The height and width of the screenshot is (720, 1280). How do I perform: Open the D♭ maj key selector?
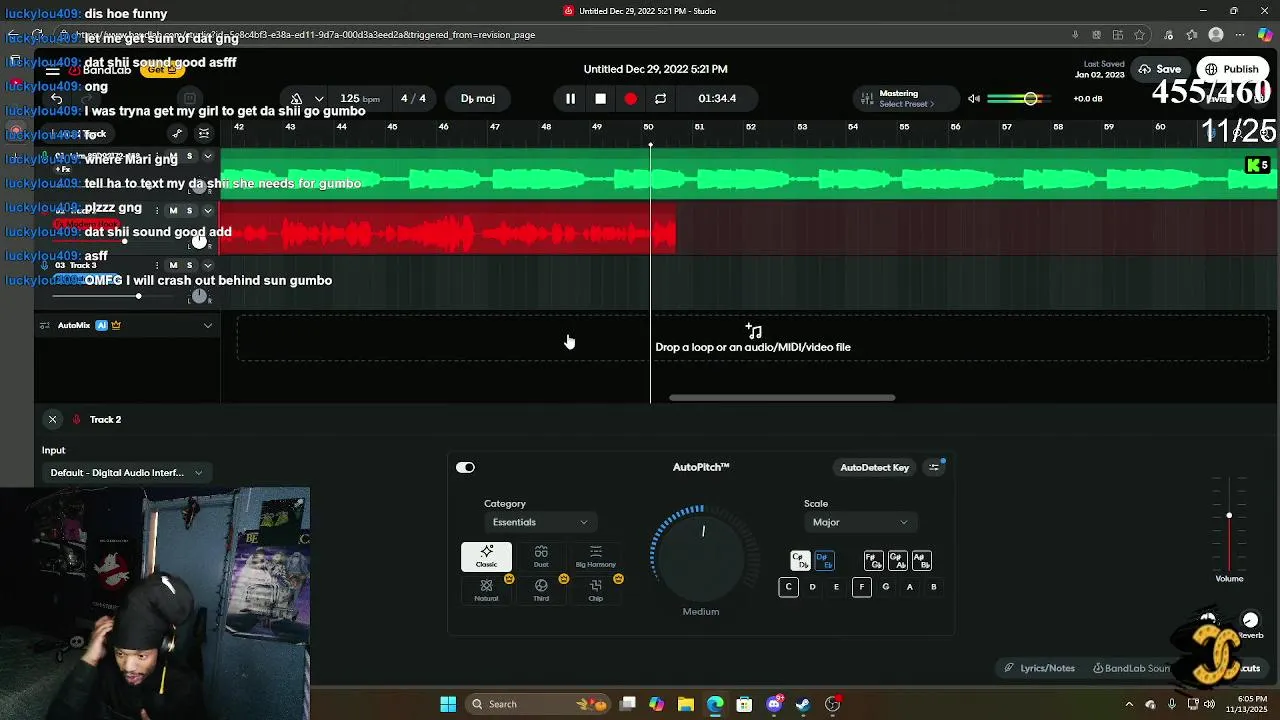tap(478, 98)
